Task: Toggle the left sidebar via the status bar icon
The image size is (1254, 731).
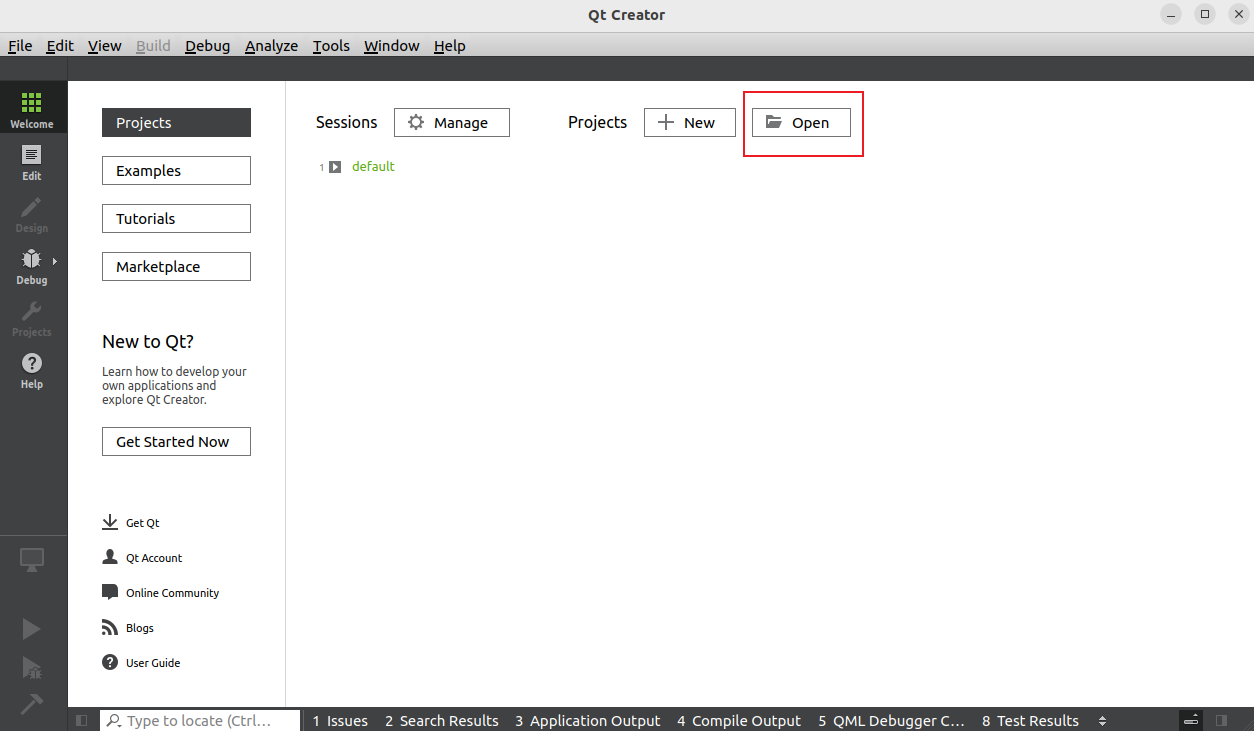Action: coord(82,720)
